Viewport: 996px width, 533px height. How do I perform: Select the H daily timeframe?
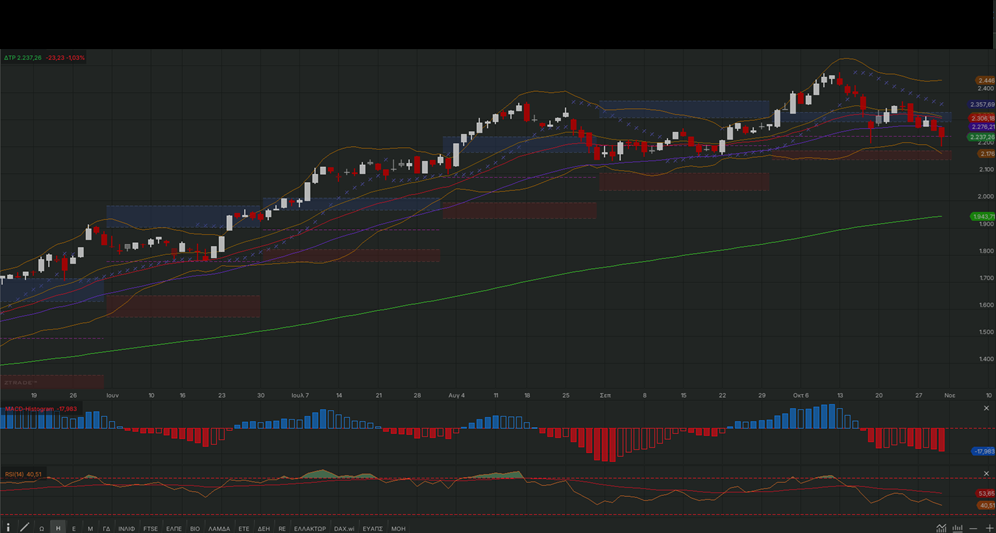58,528
